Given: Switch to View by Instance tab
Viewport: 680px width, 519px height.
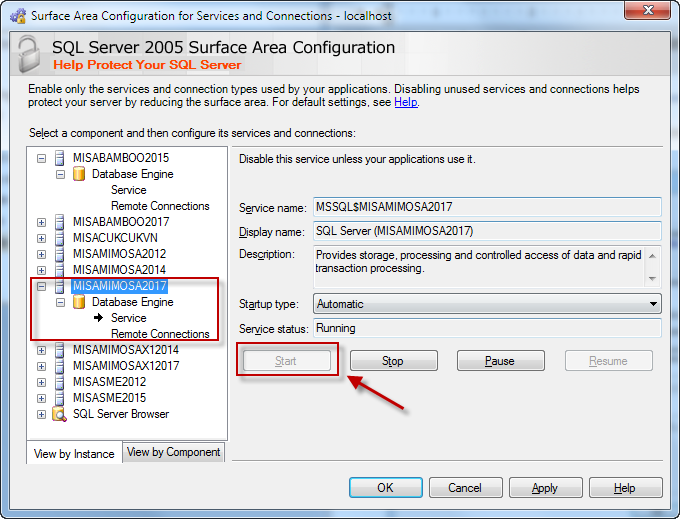Looking at the screenshot, I should click(x=74, y=454).
